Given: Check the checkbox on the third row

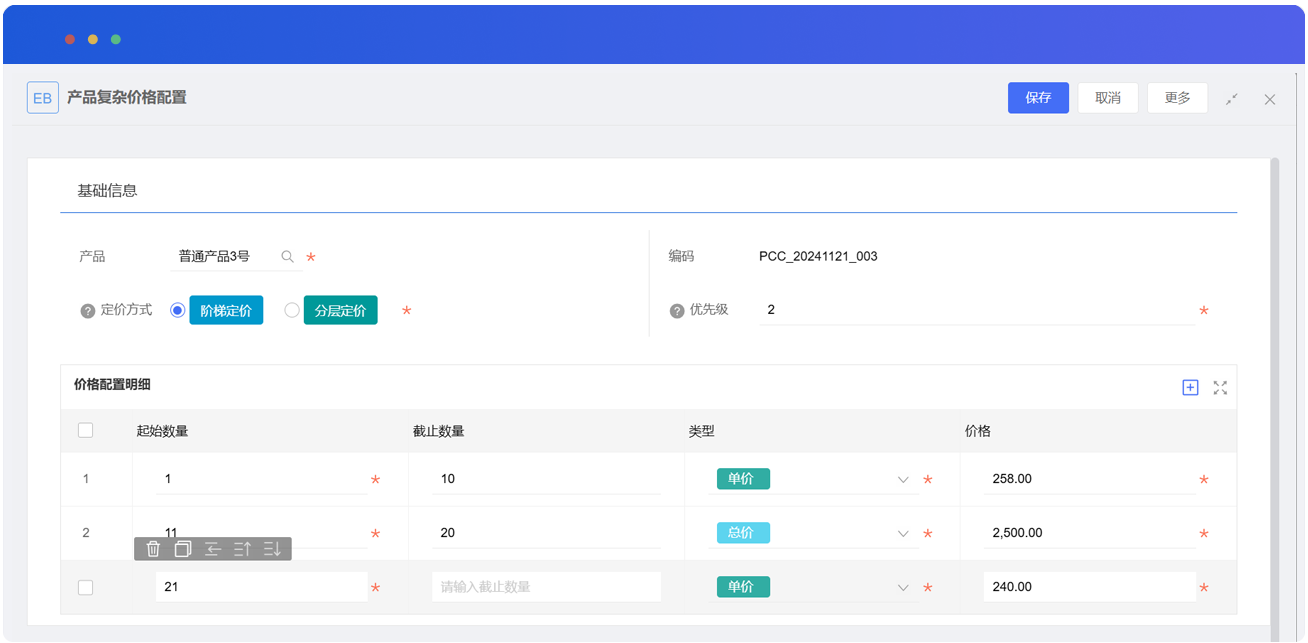Looking at the screenshot, I should click(x=86, y=587).
